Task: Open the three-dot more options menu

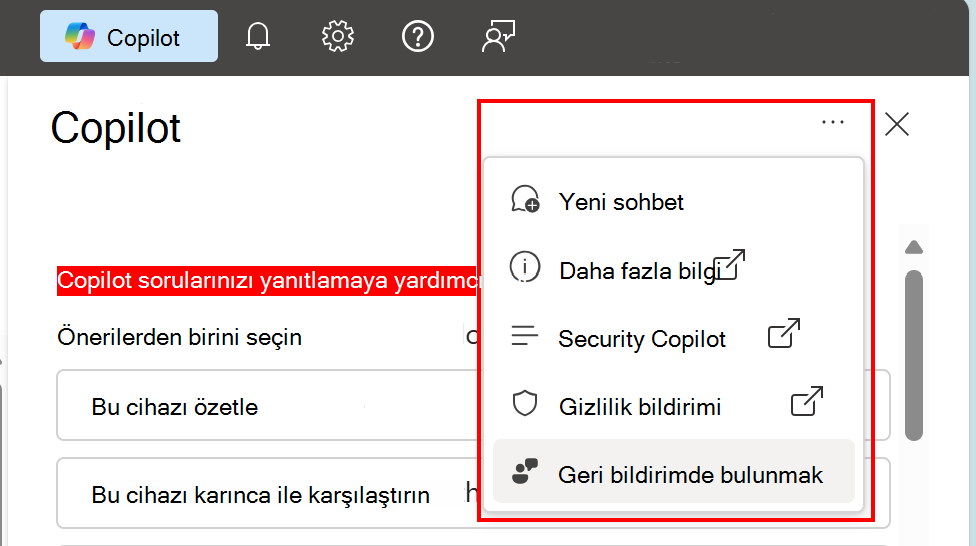Action: point(833,122)
